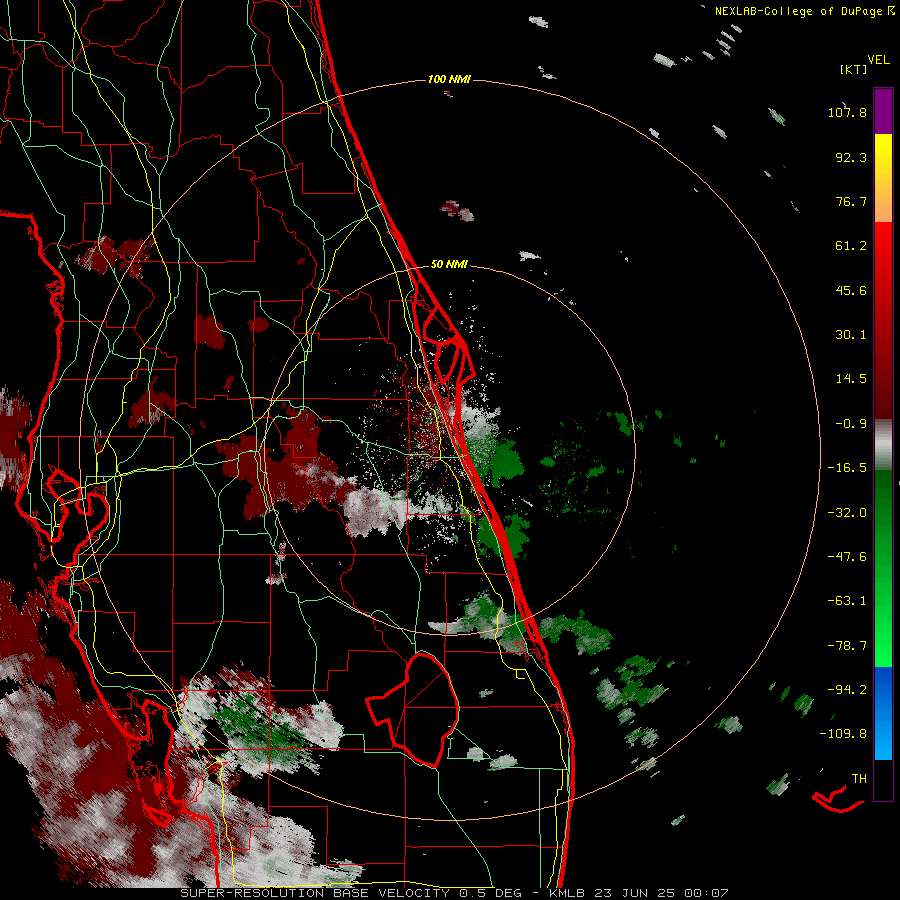Click the -63.1 velocity scale value

coord(847,601)
